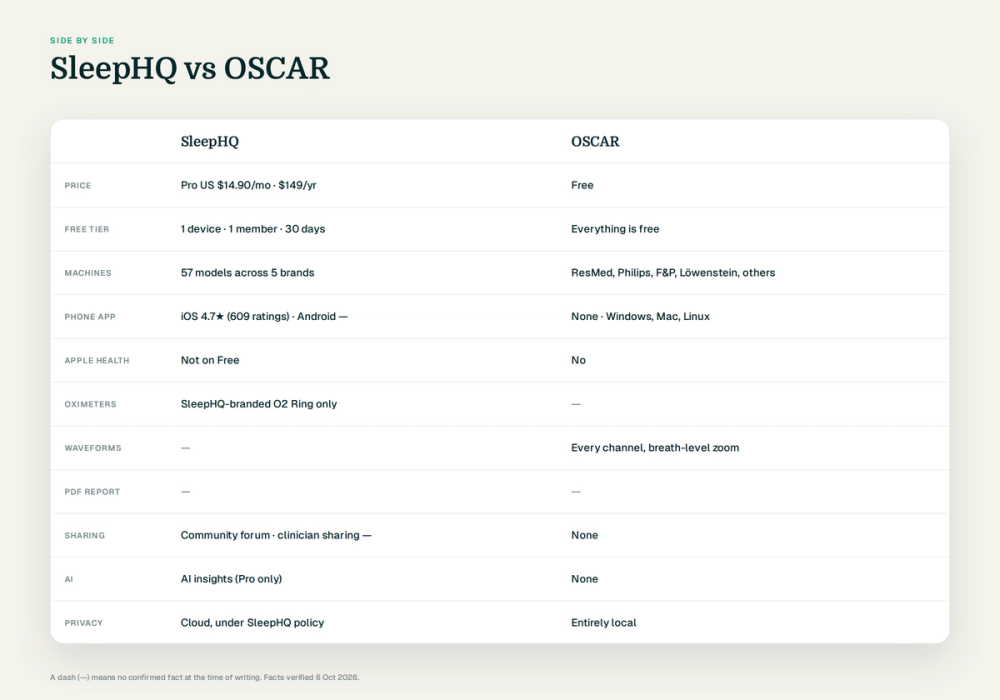Select 'Community forum · clinician sharing —' cell
This screenshot has width=1000, height=700.
(276, 536)
